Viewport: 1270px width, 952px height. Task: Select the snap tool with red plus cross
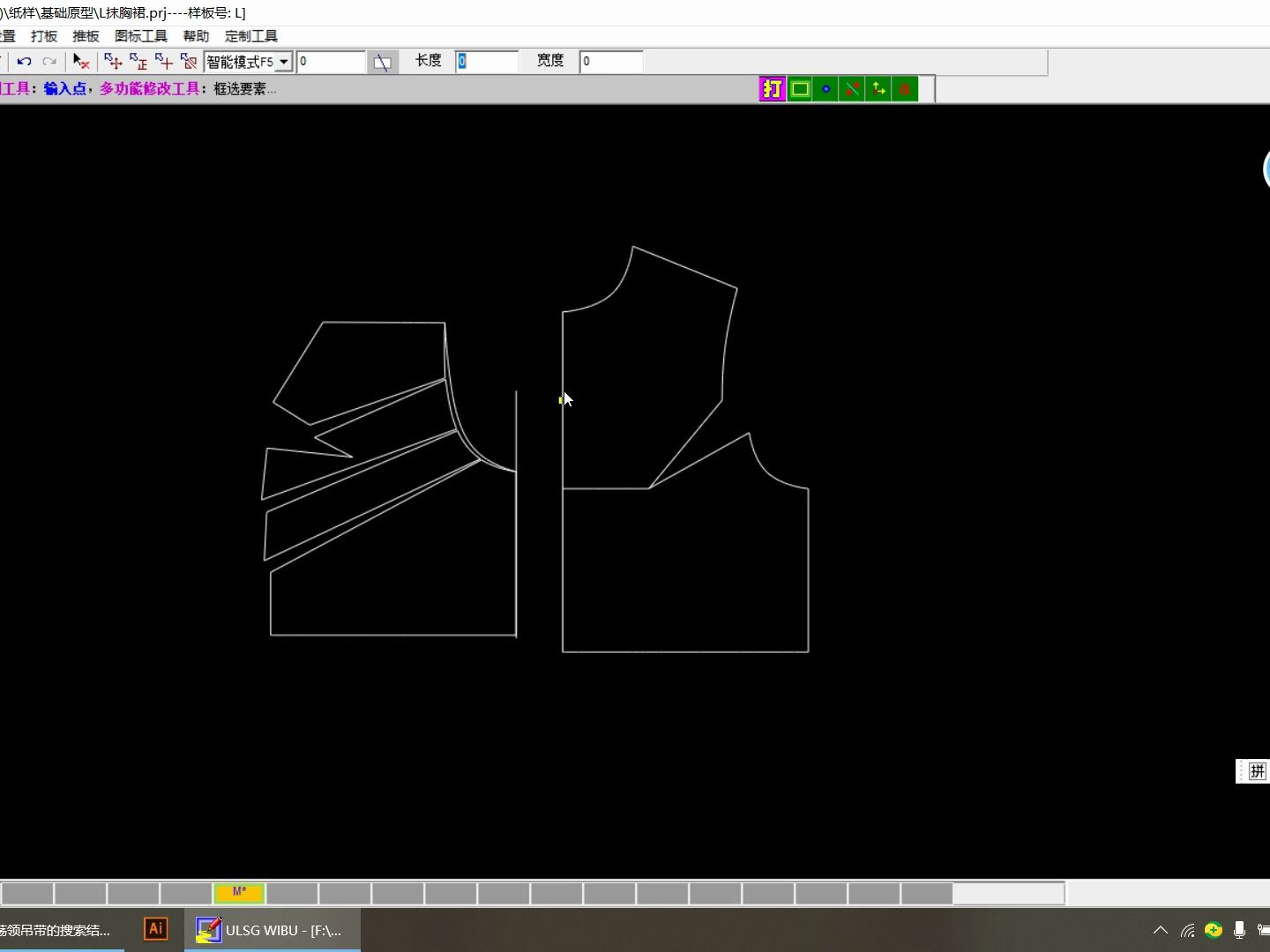click(x=164, y=62)
